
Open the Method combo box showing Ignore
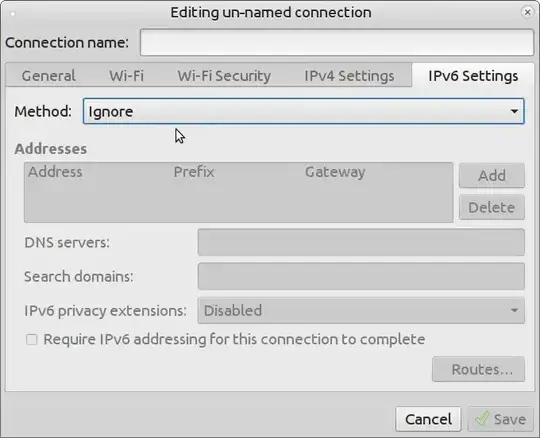click(x=303, y=111)
